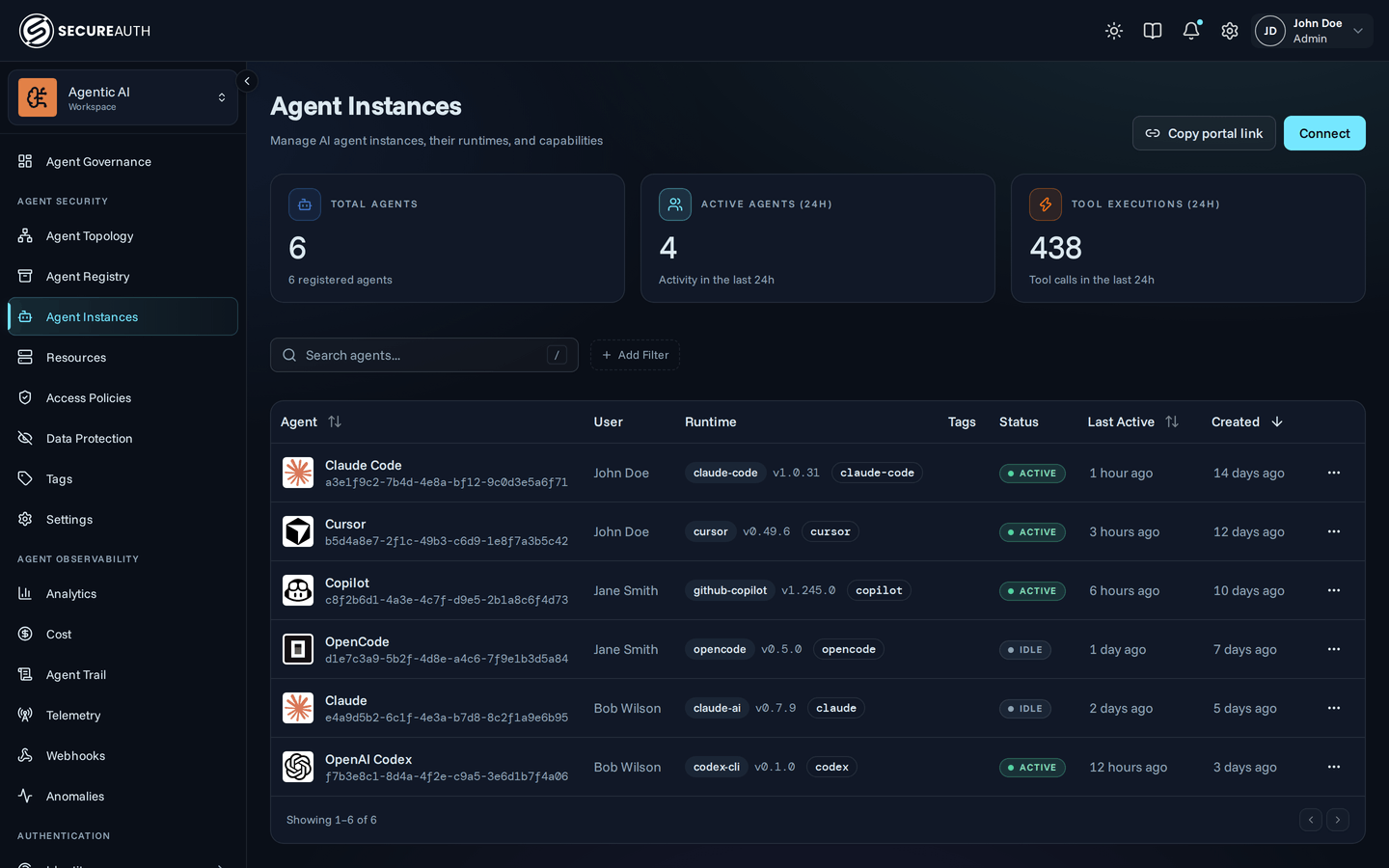Click the Telemetry icon
The height and width of the screenshot is (868, 1389).
[x=25, y=715]
